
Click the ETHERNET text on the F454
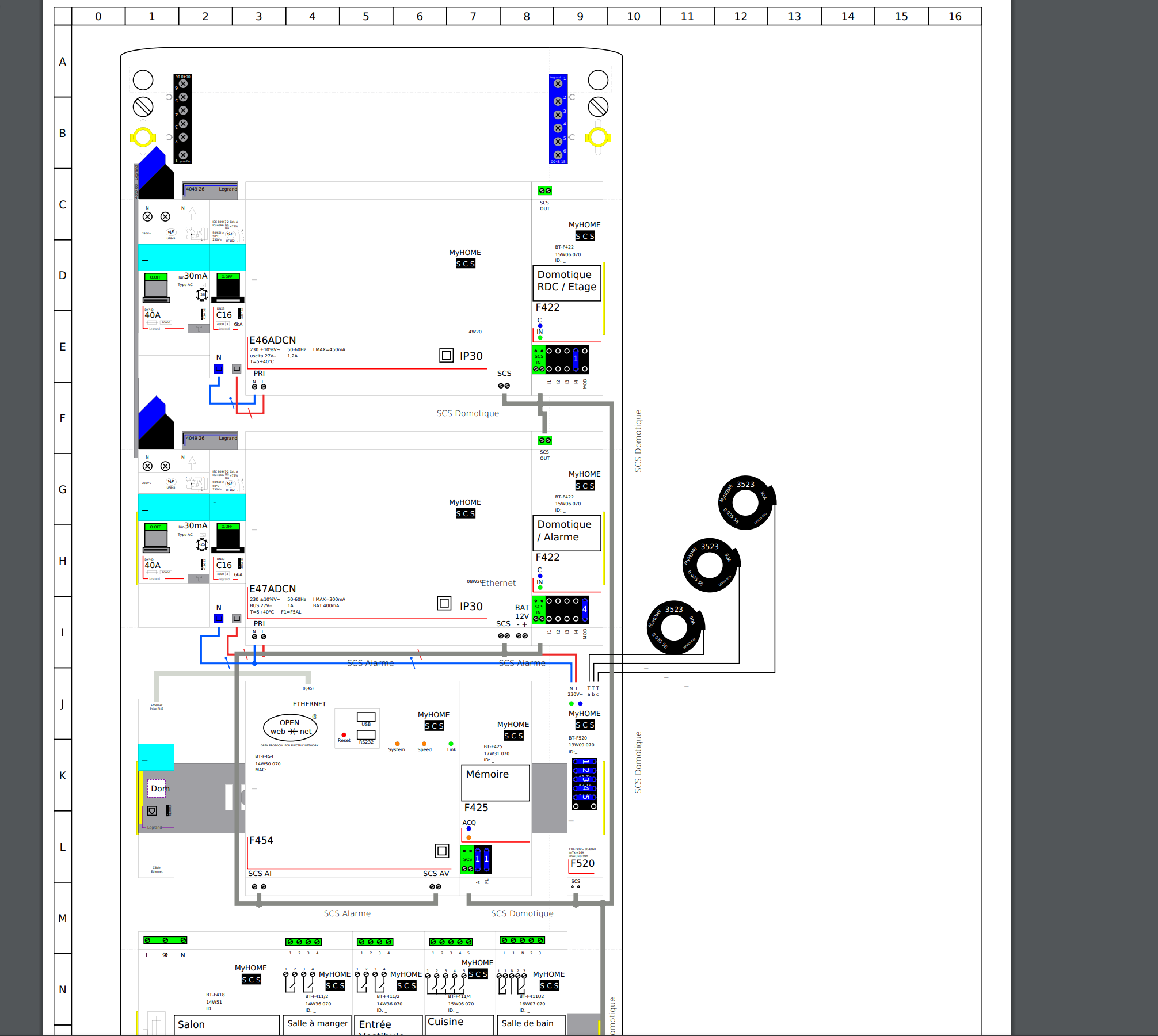[310, 704]
